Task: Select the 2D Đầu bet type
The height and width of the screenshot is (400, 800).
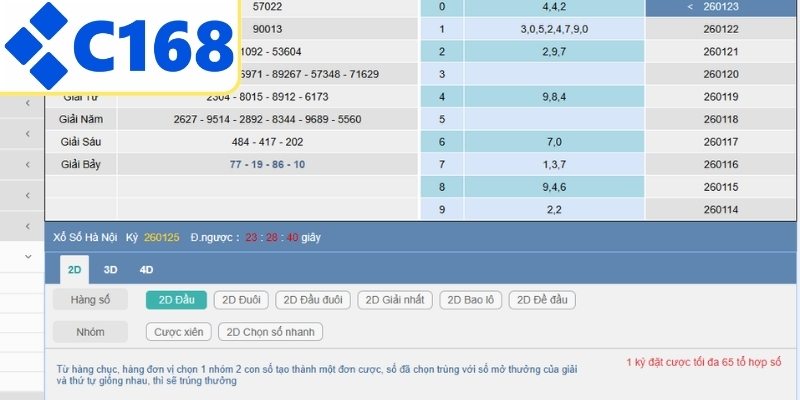Action: click(x=176, y=299)
